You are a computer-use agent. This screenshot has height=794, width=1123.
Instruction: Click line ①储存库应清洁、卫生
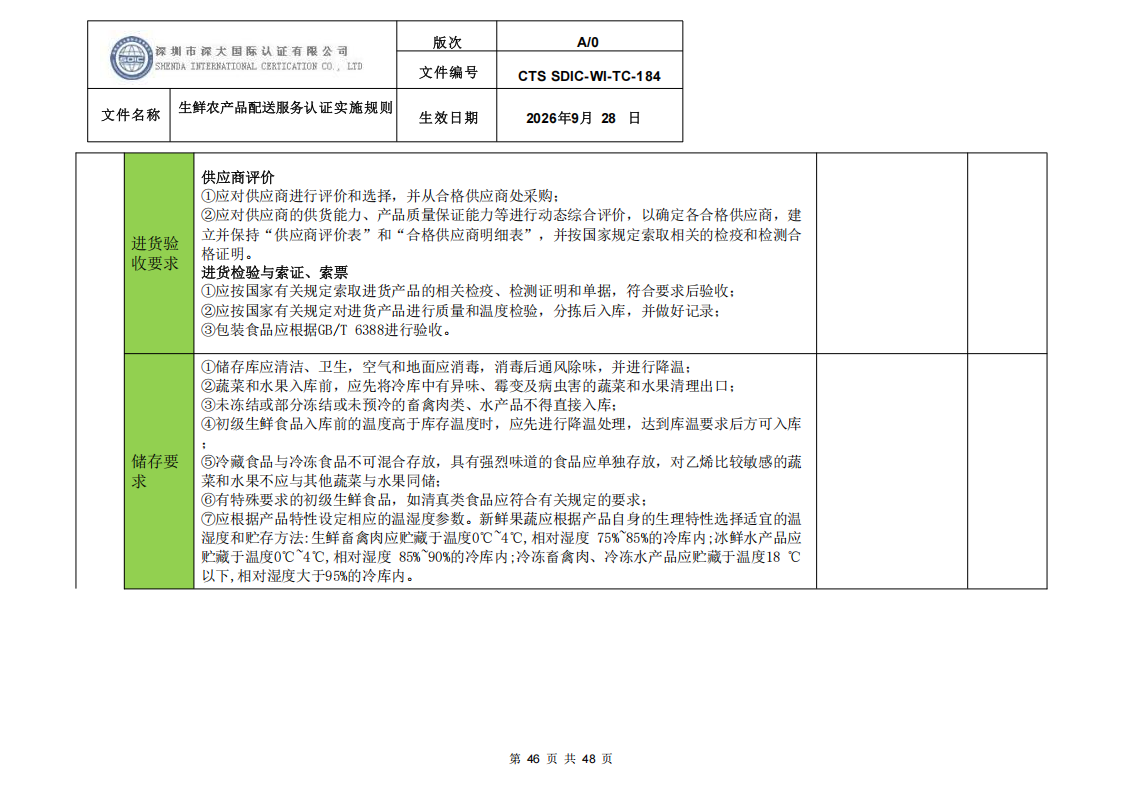[x=447, y=367]
